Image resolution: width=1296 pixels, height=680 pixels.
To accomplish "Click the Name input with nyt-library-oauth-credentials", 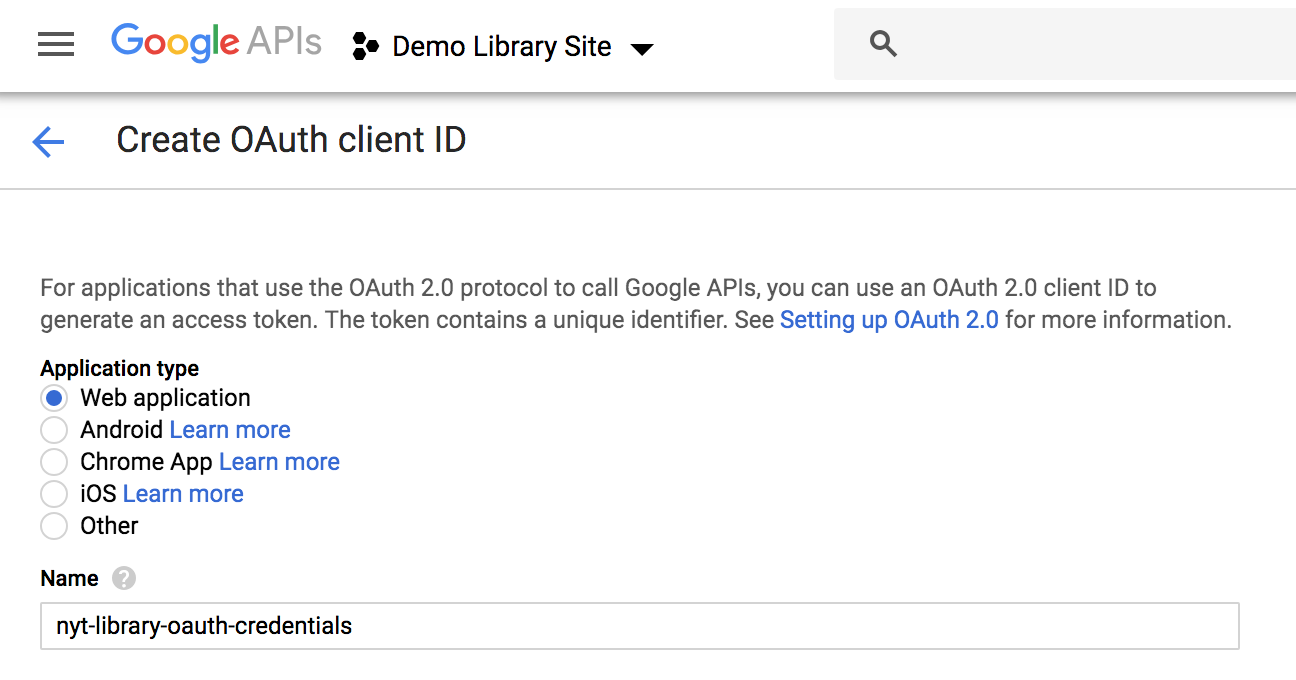I will 640,626.
